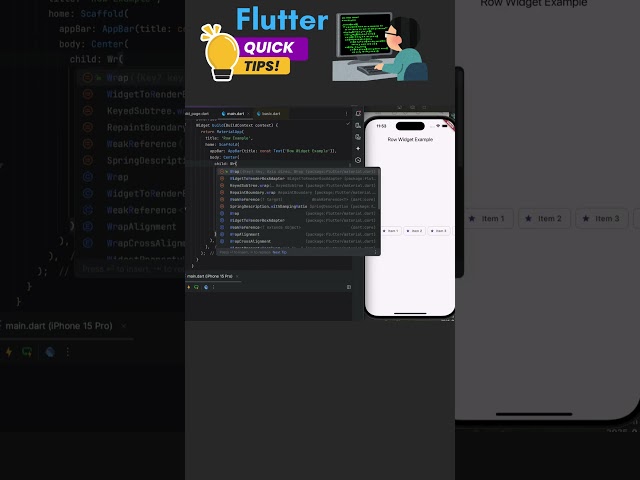Click the large dimmed Item 2 chip in the enlarged background emulator
The width and height of the screenshot is (640, 480).
544,219
